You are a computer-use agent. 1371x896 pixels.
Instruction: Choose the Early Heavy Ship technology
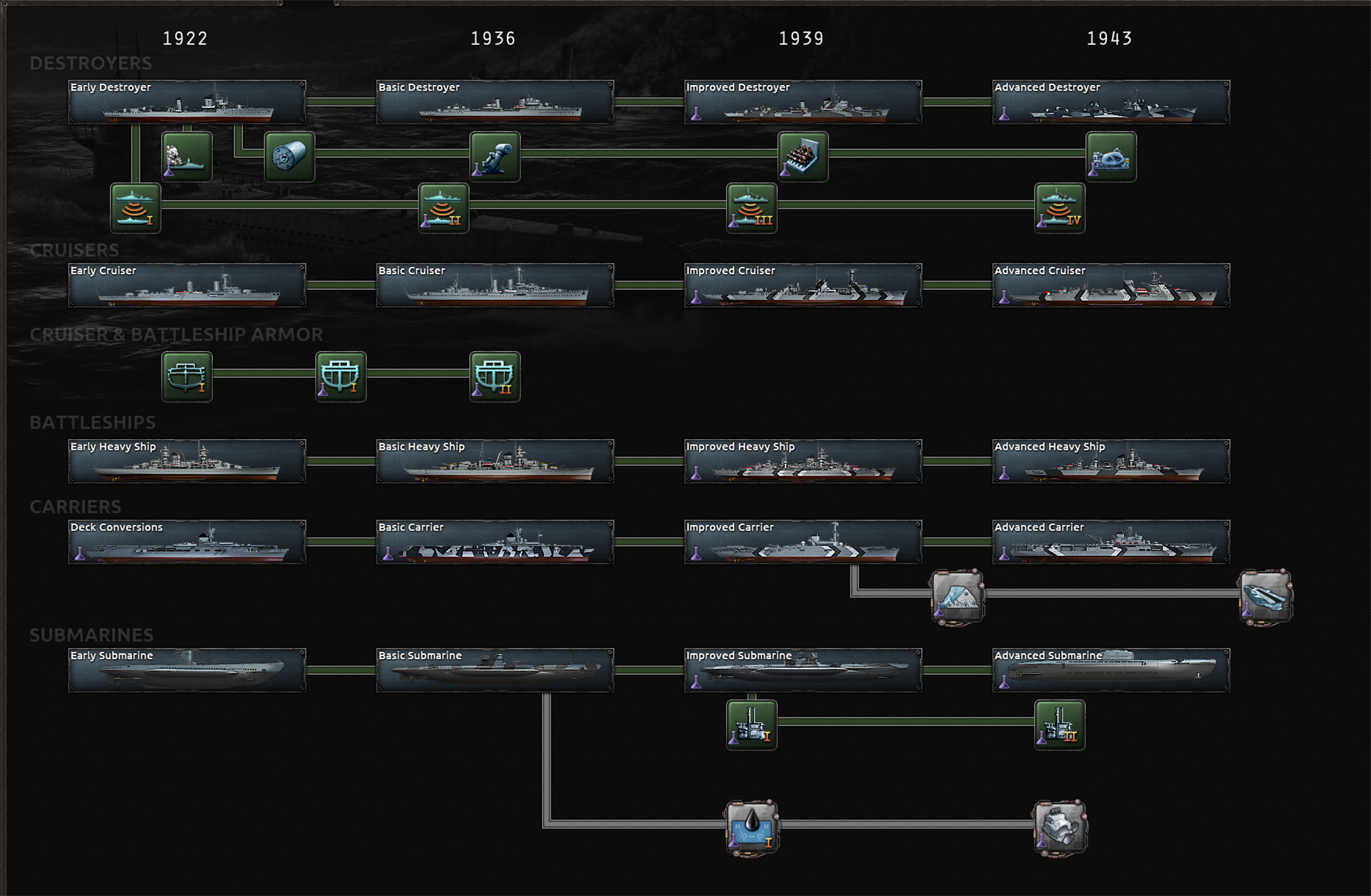(187, 461)
